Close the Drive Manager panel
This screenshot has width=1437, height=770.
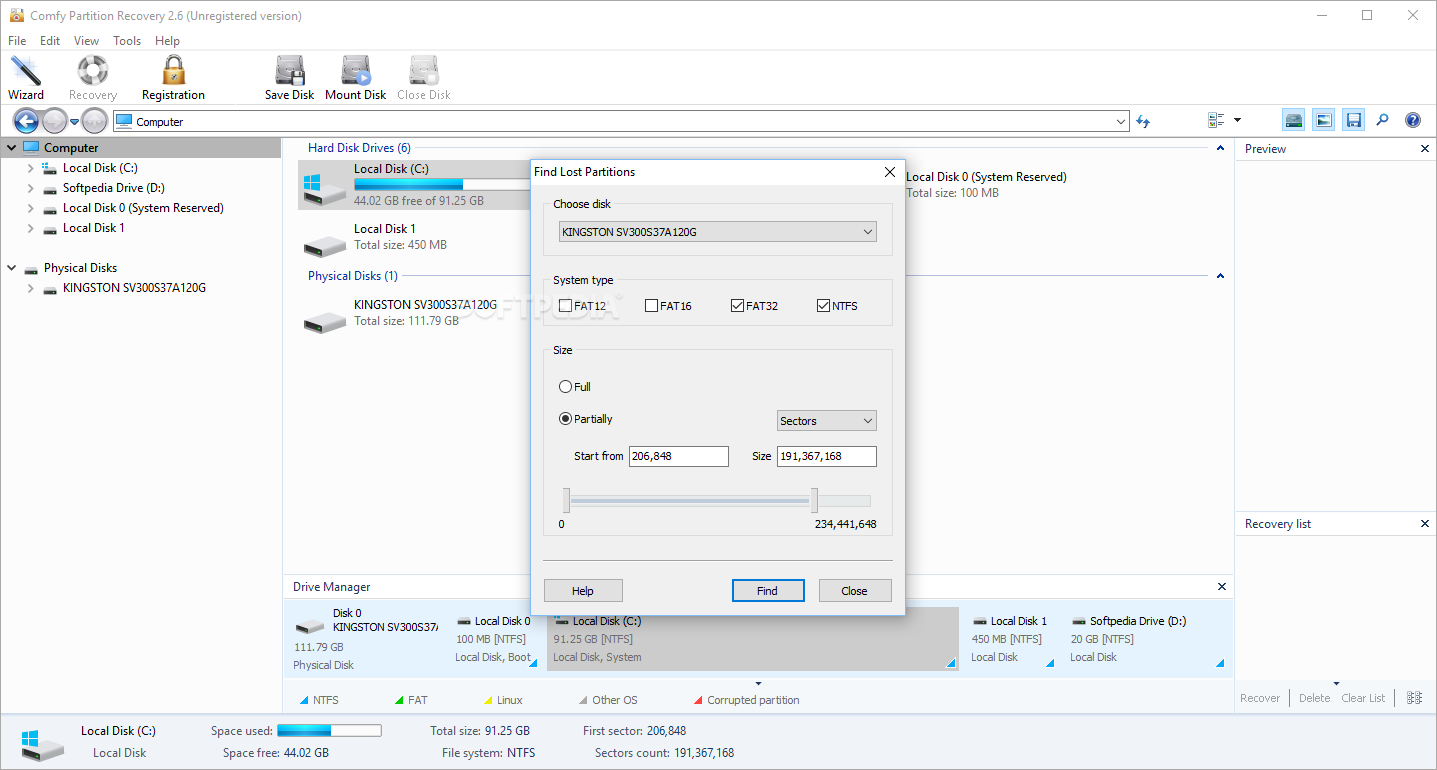click(x=1221, y=587)
